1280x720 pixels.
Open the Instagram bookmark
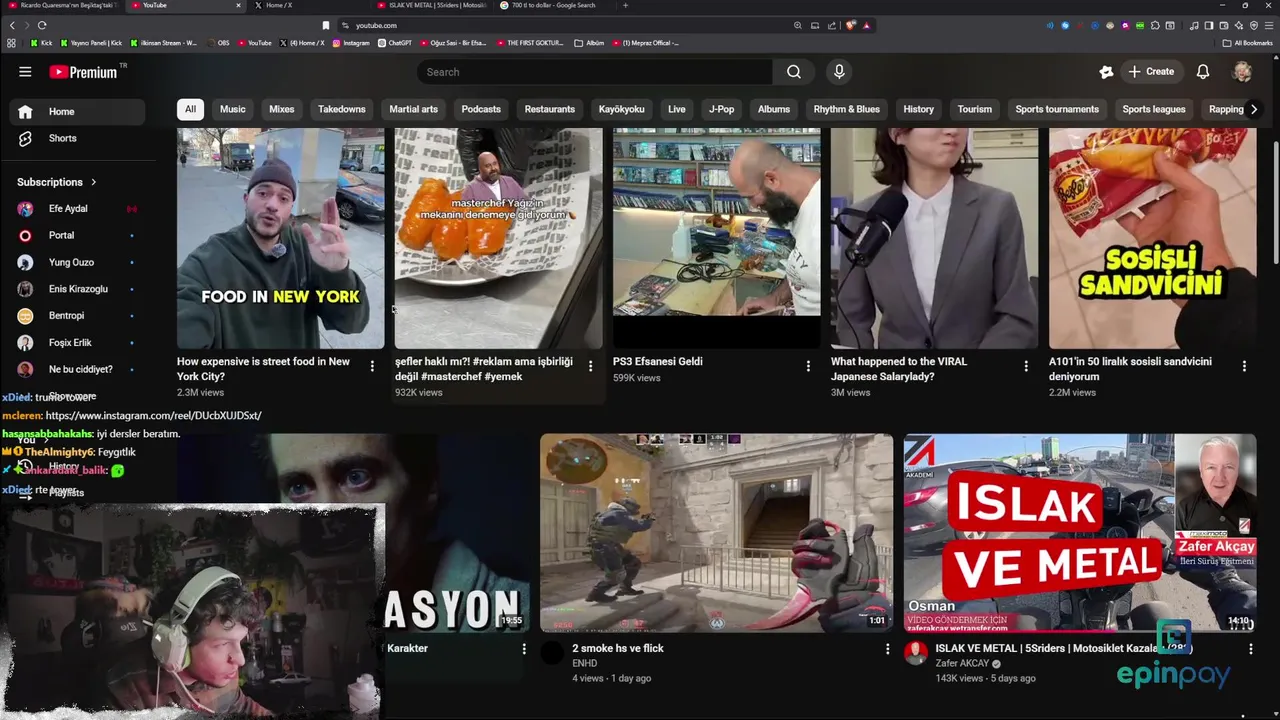coord(351,43)
